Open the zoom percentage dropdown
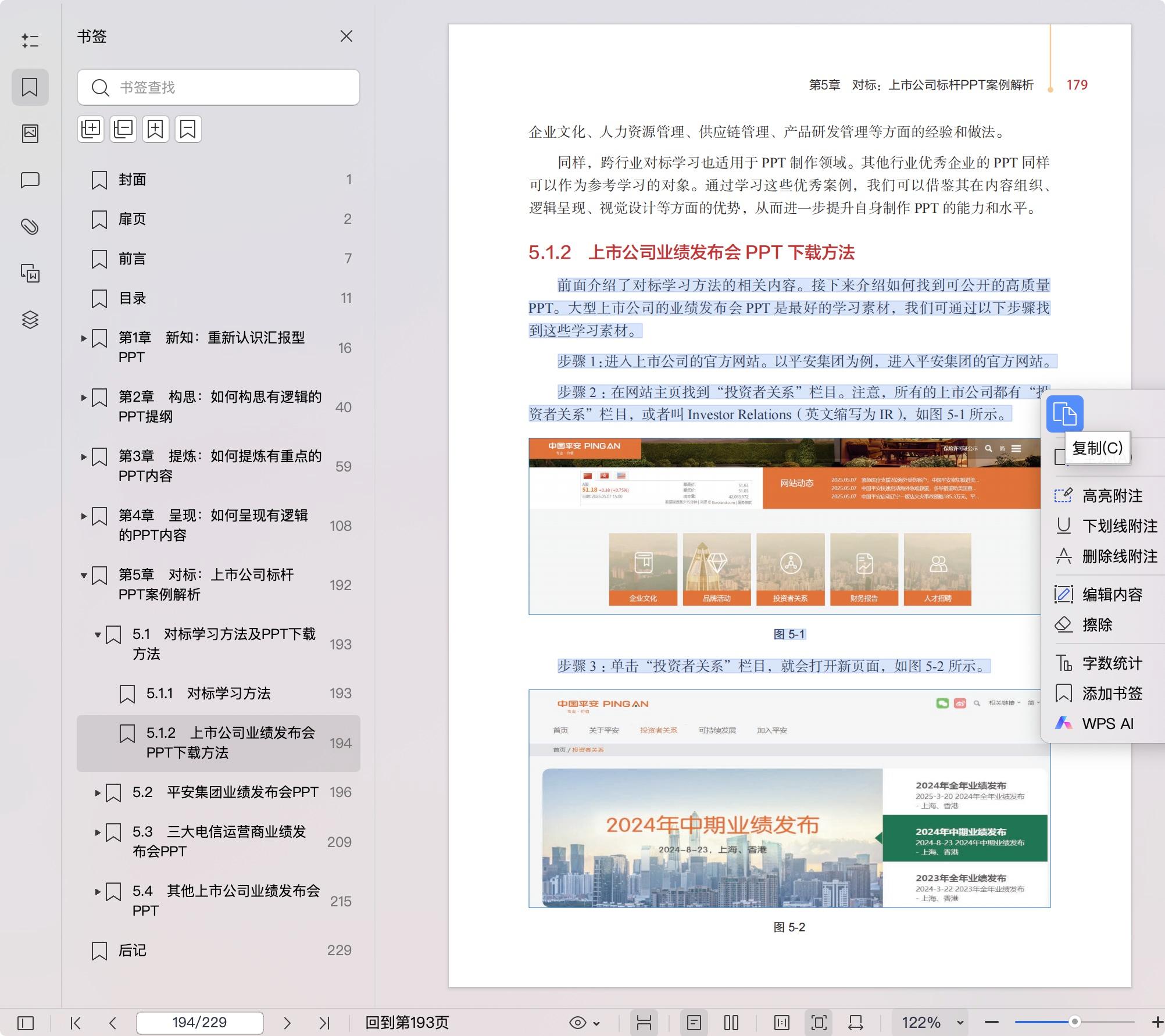 pos(959,1023)
